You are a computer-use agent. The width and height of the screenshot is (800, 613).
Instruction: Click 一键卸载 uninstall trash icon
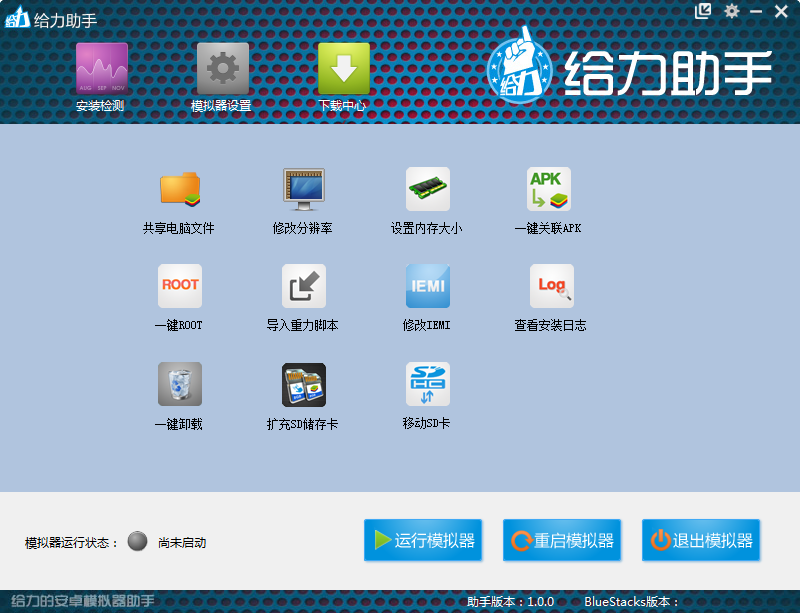click(180, 384)
